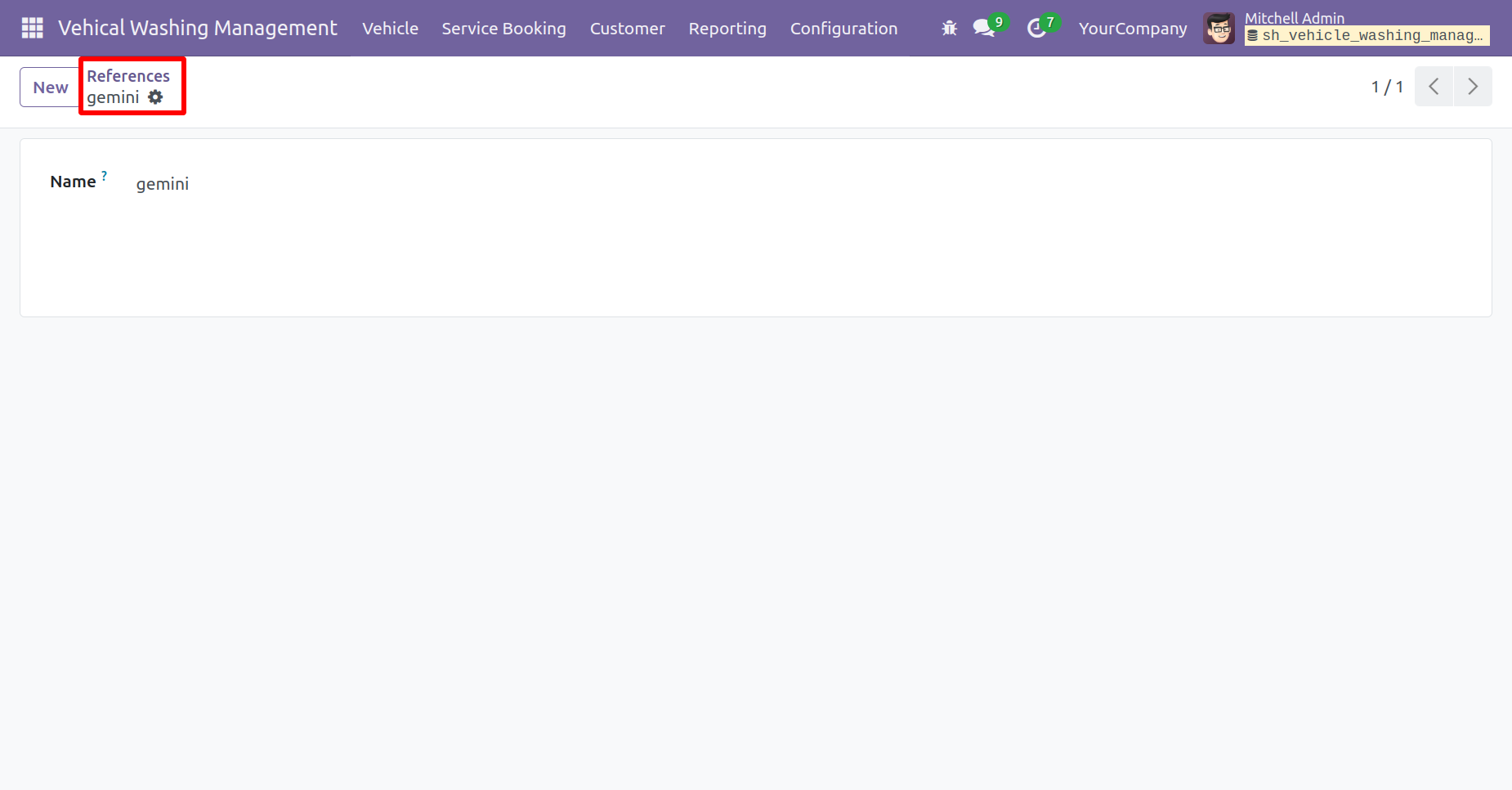Open the apps grid home menu
The height and width of the screenshot is (790, 1512).
tap(32, 28)
